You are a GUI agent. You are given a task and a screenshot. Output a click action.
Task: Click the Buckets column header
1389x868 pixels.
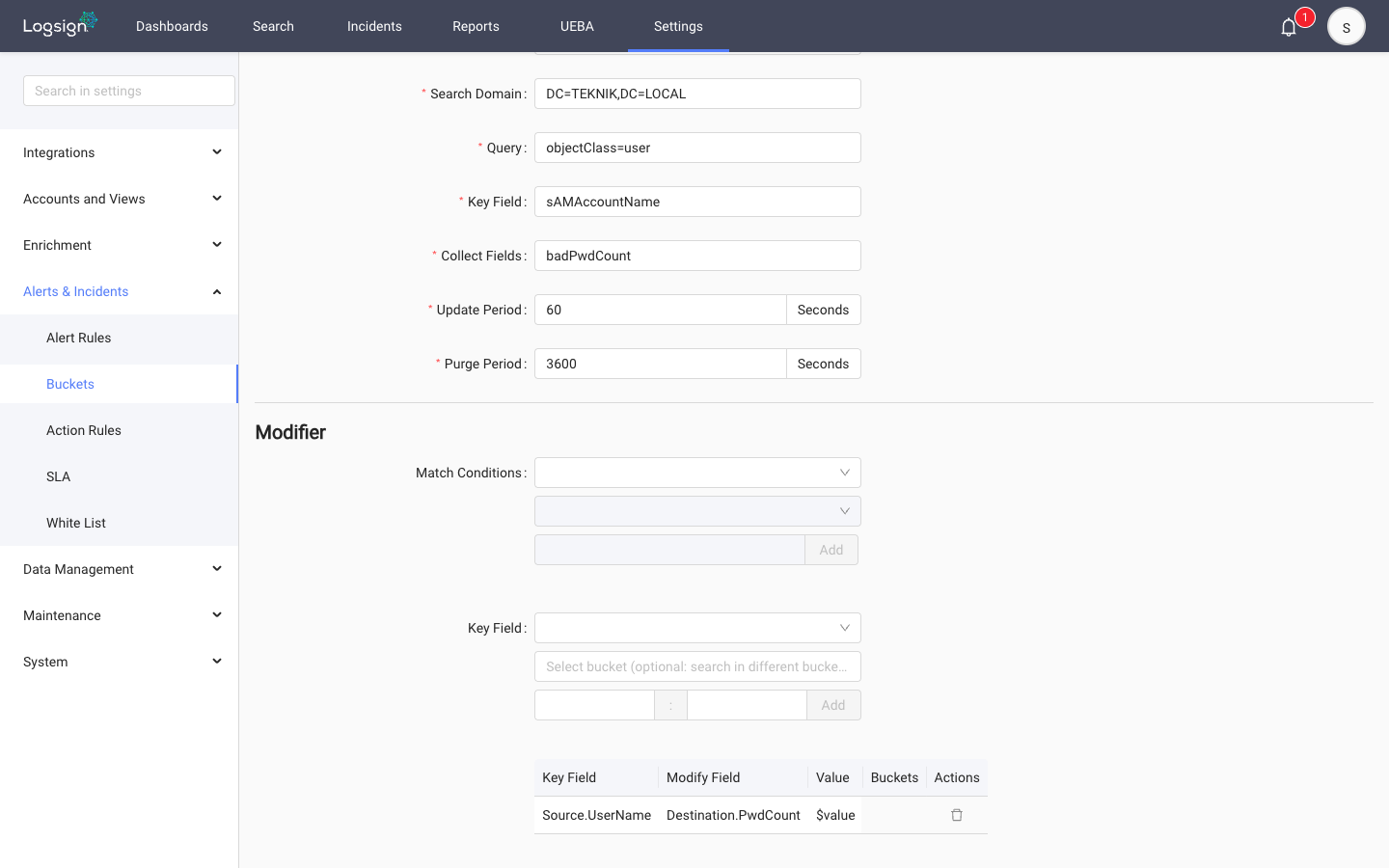pos(894,777)
